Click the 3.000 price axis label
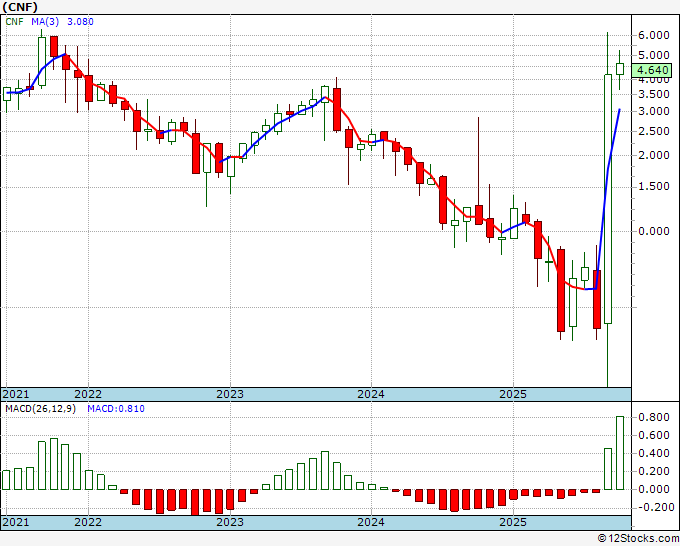680x546 pixels. [654, 111]
